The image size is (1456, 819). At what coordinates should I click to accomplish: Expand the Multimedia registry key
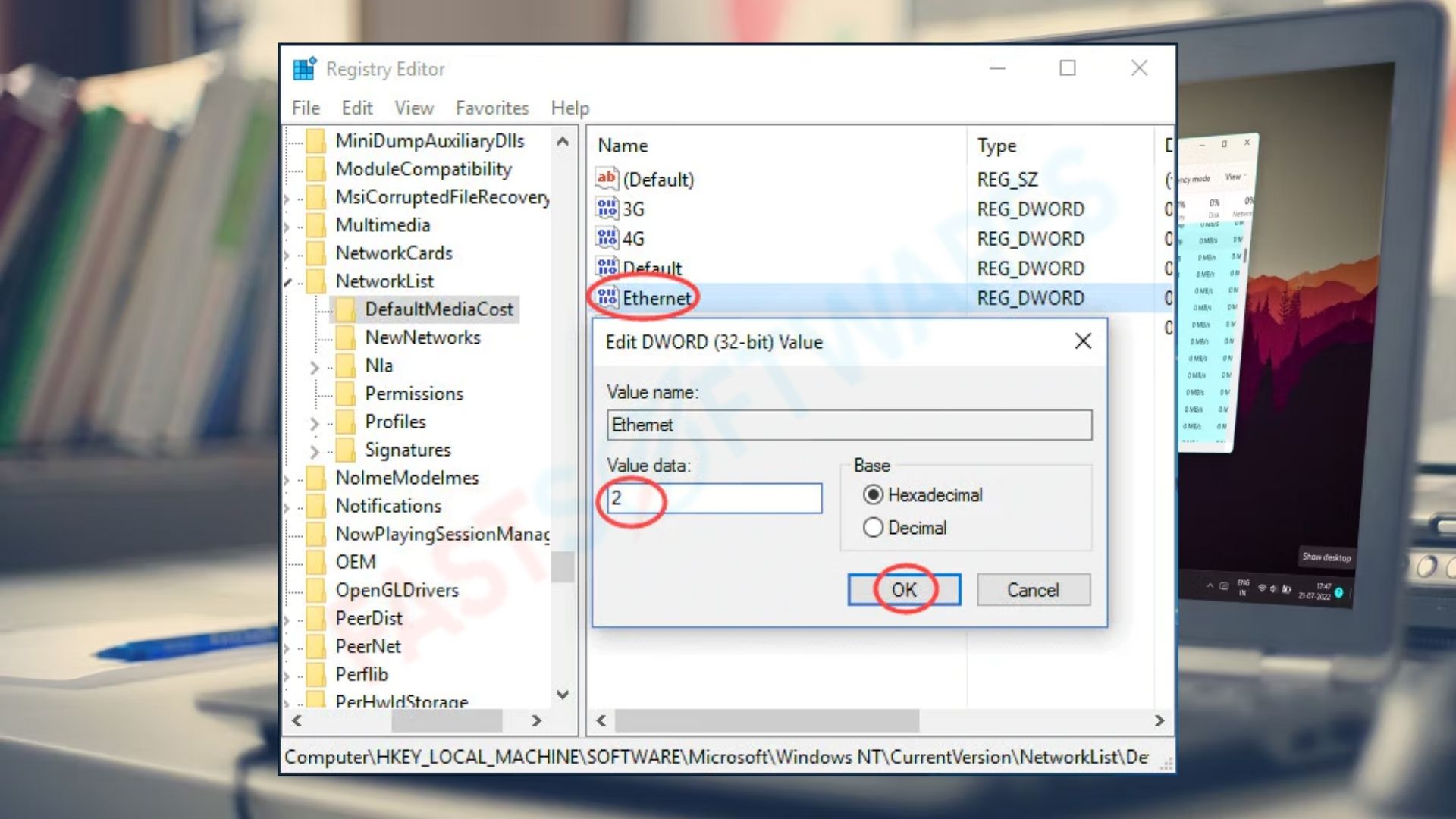tap(287, 227)
